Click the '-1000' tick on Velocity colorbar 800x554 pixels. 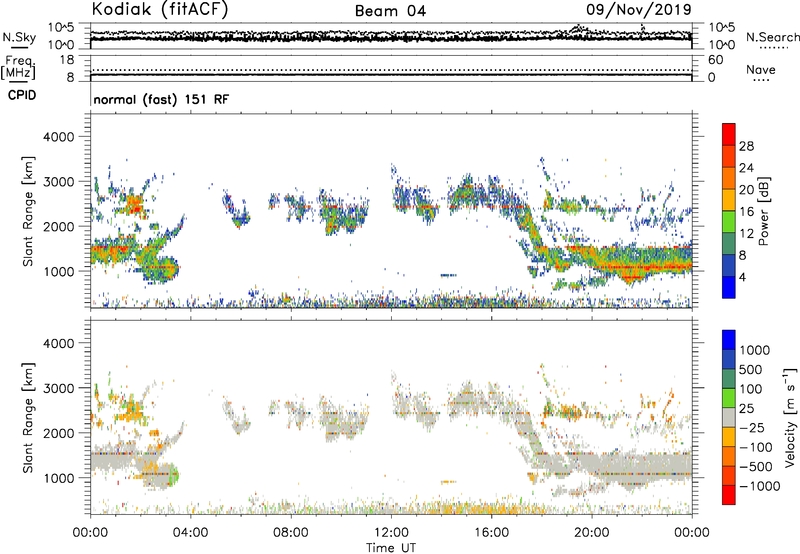click(760, 486)
